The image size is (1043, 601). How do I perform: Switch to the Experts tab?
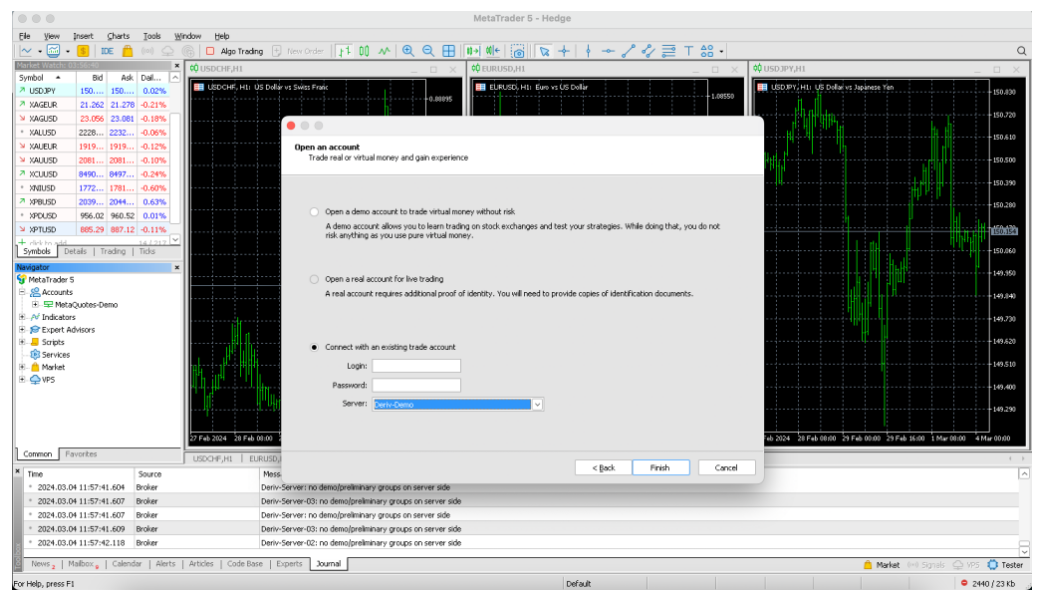[289, 564]
